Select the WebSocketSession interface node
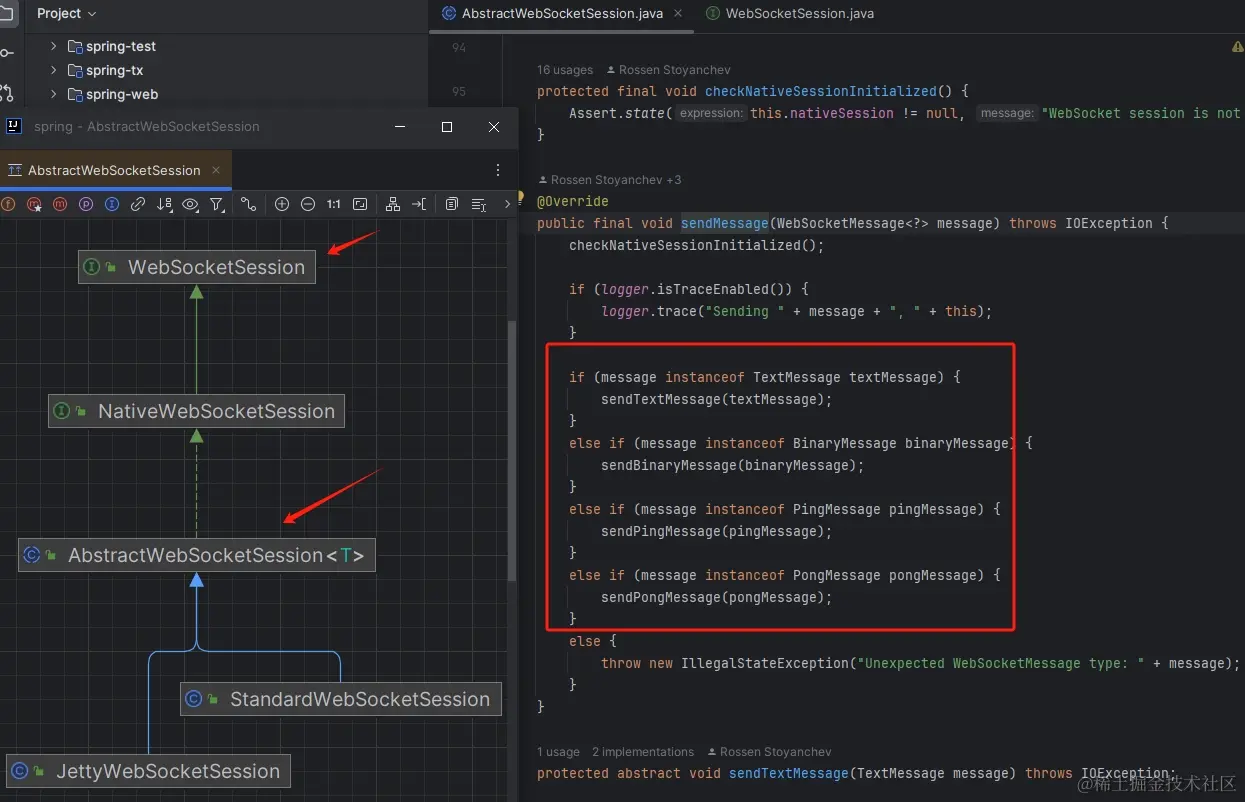 (197, 267)
